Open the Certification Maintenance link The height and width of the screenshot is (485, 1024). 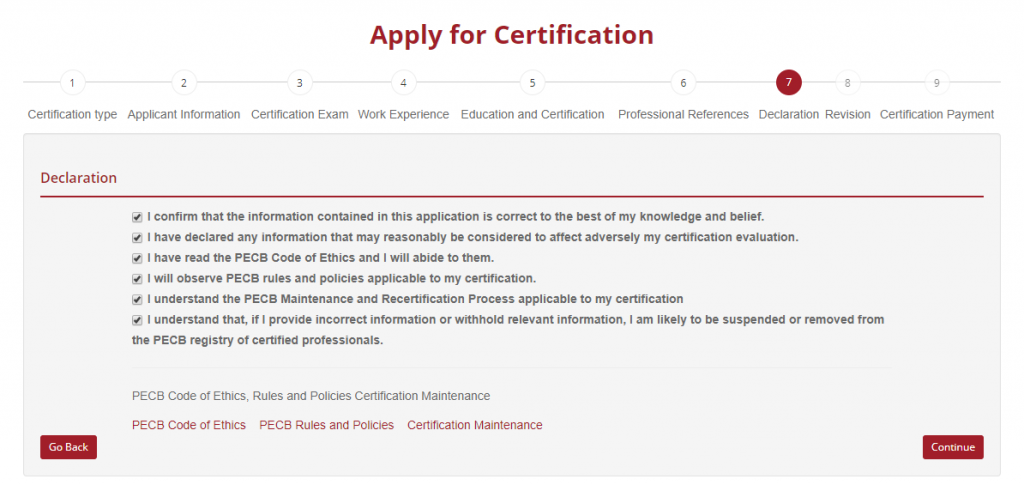coord(474,425)
